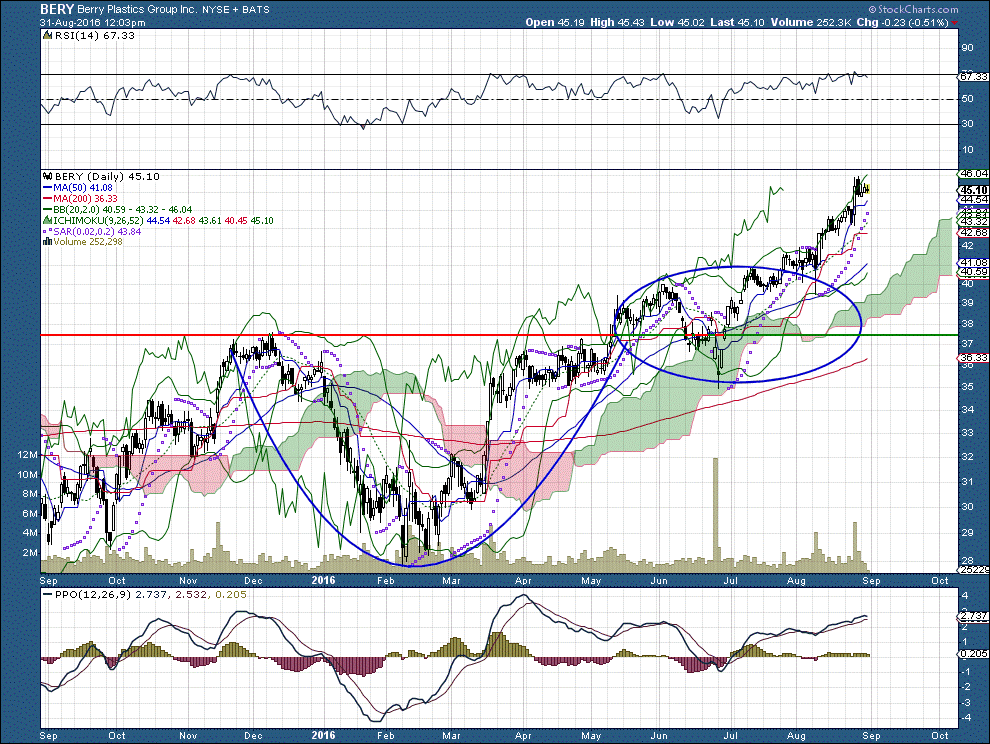Viewport: 990px width, 744px height.
Task: Click the cloud icon before ICHIMOKU
Action: click(47, 220)
